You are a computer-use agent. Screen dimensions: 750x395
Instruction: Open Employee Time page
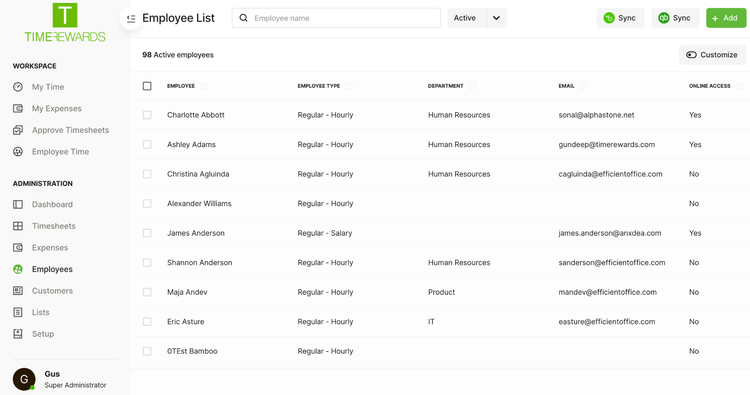pyautogui.click(x=60, y=152)
